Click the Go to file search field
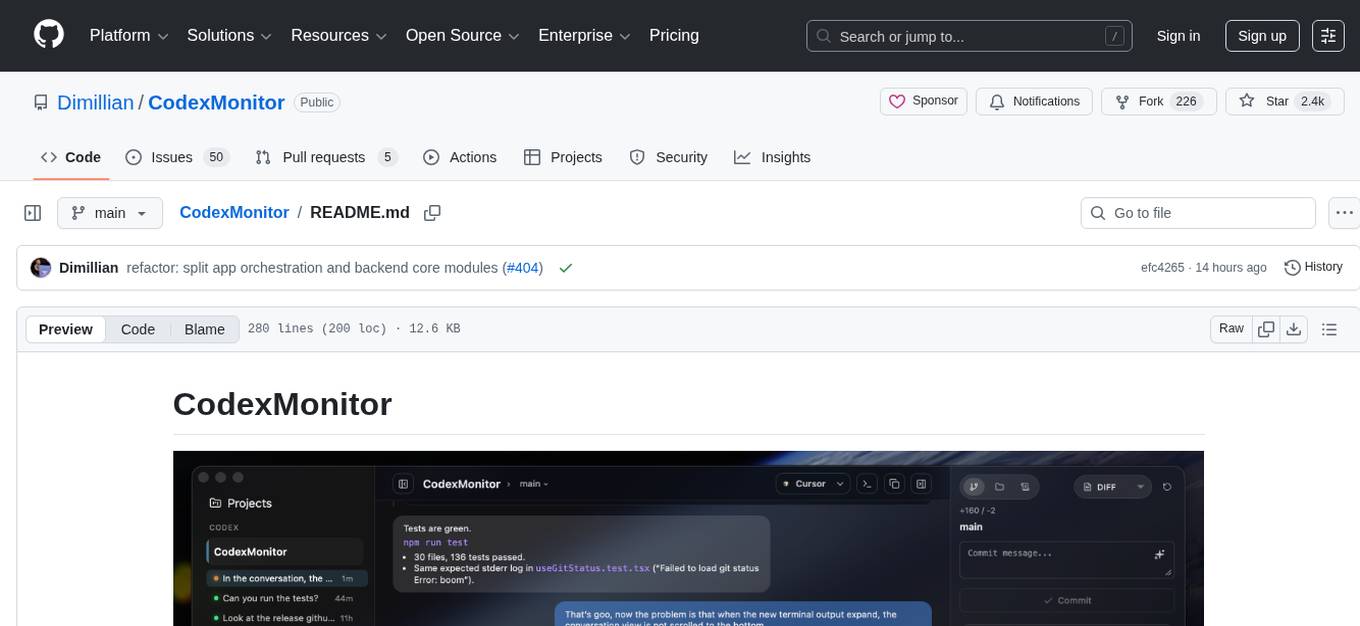This screenshot has width=1360, height=626. click(x=1197, y=212)
